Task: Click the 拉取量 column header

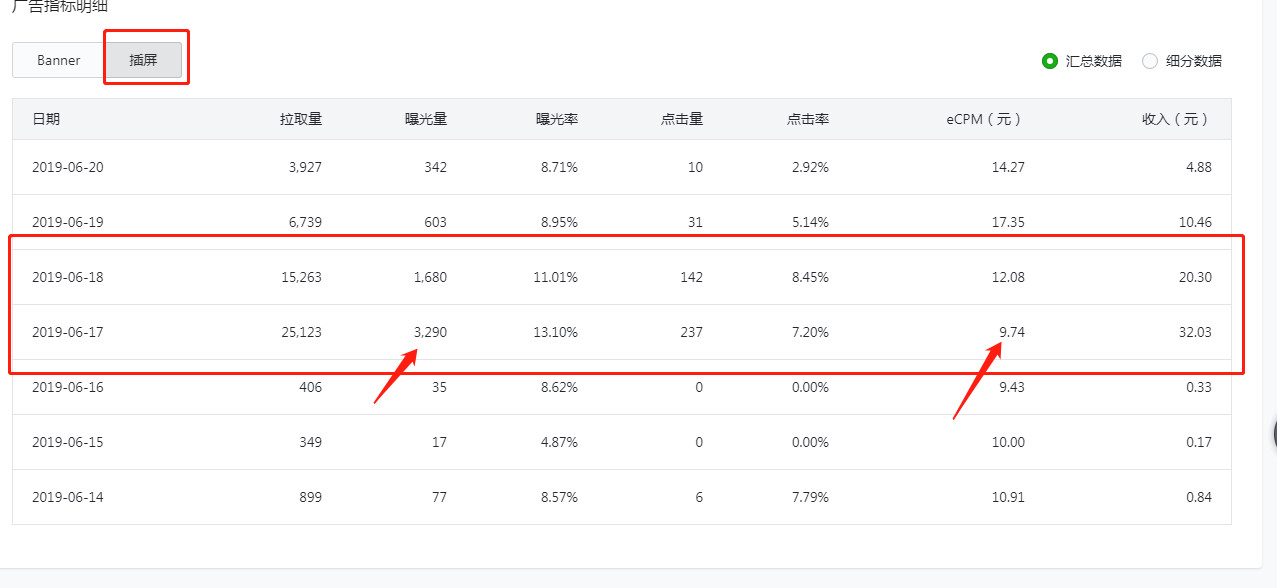Action: point(301,119)
